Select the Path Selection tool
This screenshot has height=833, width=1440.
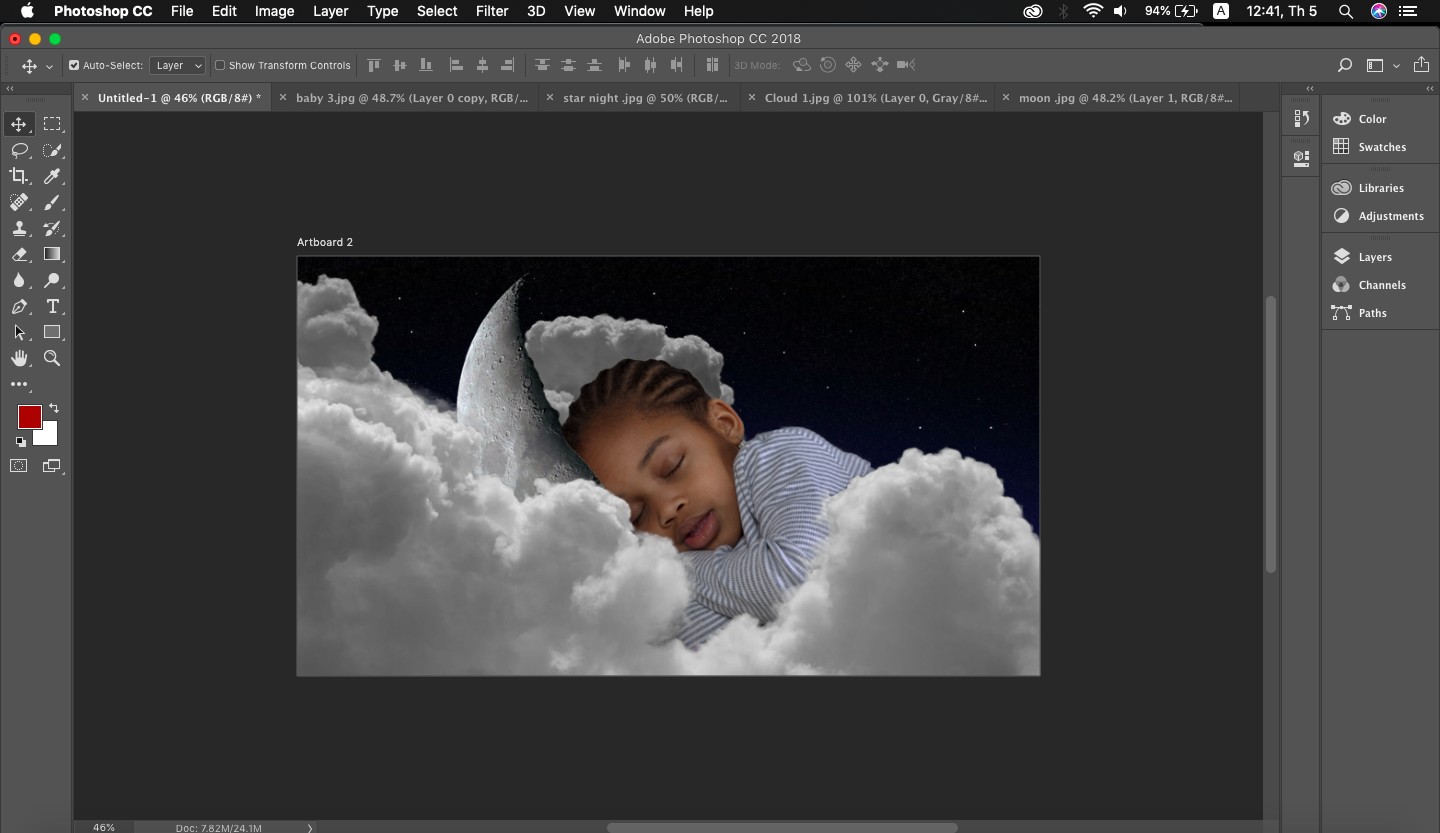pos(19,332)
